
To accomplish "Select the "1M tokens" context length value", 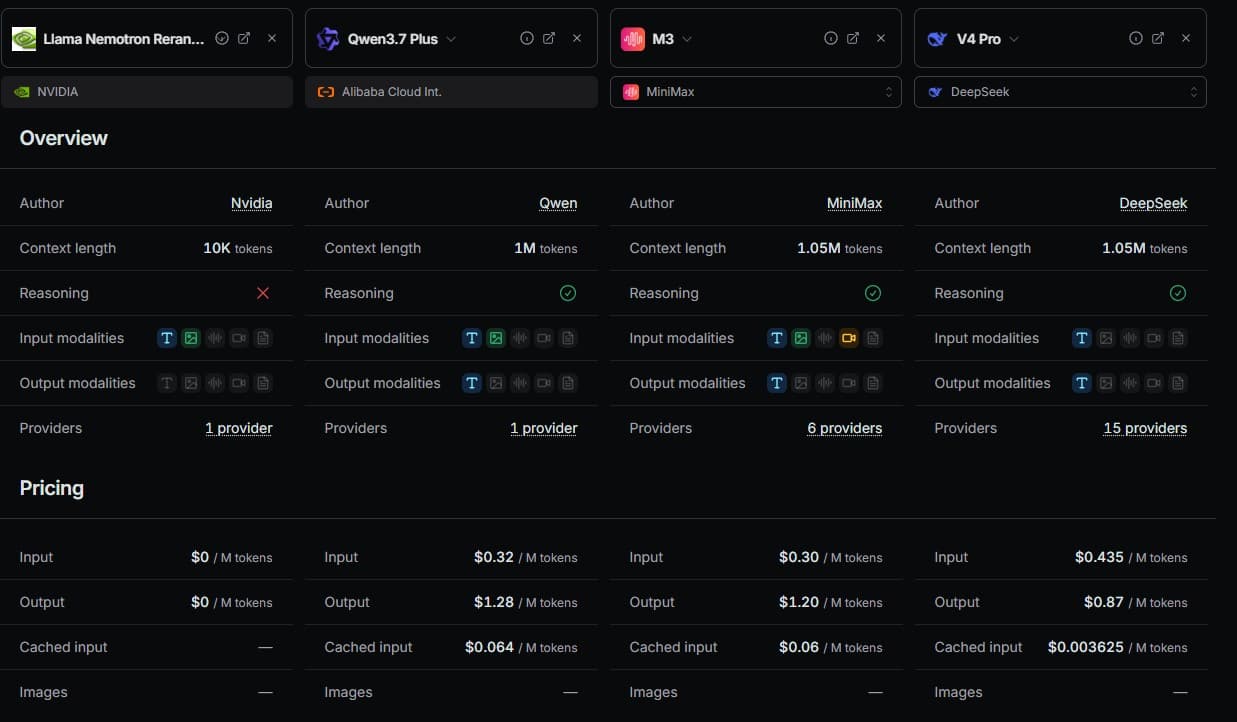I will (546, 248).
